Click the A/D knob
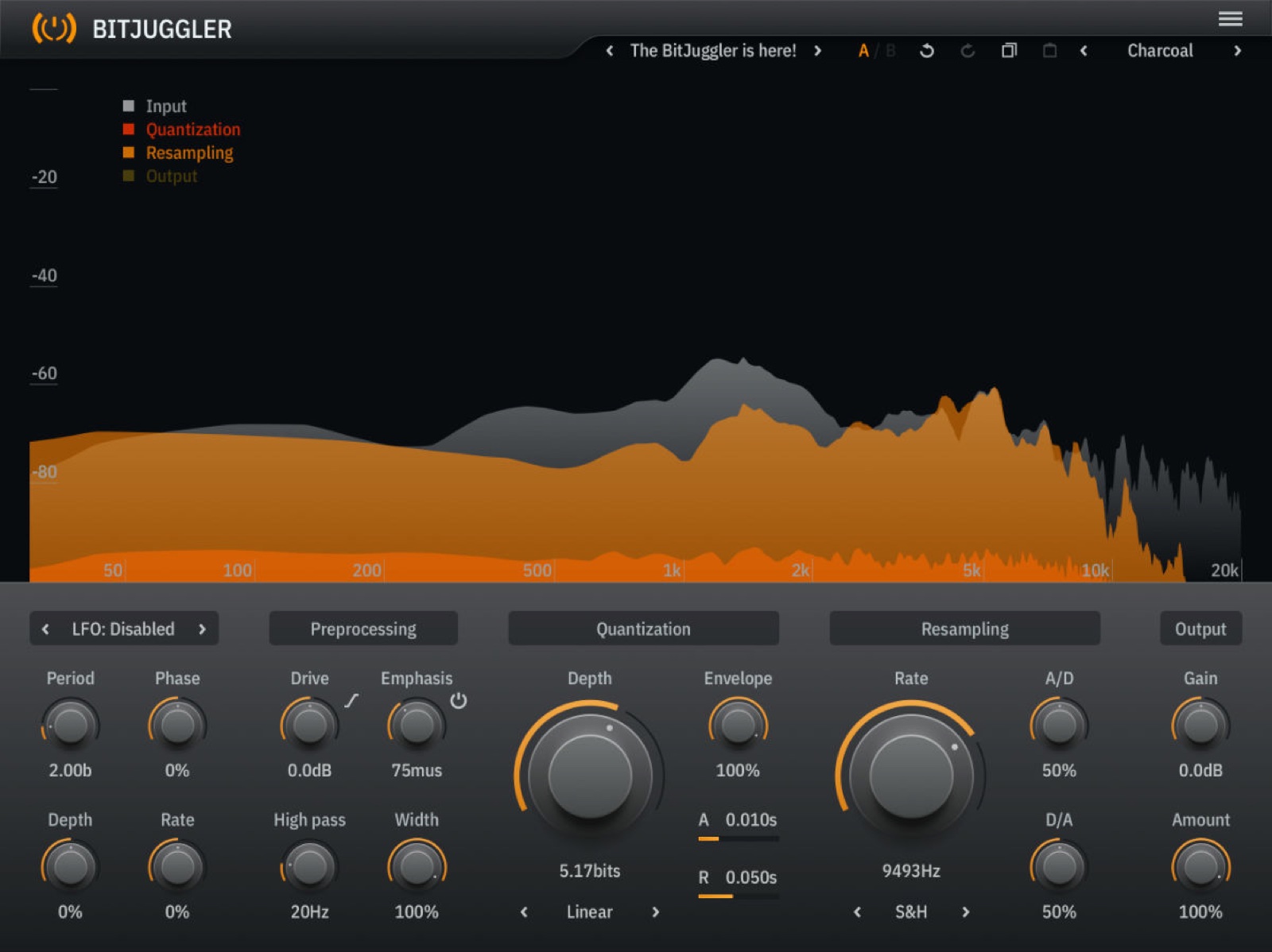This screenshot has height=952, width=1272. tap(1059, 725)
